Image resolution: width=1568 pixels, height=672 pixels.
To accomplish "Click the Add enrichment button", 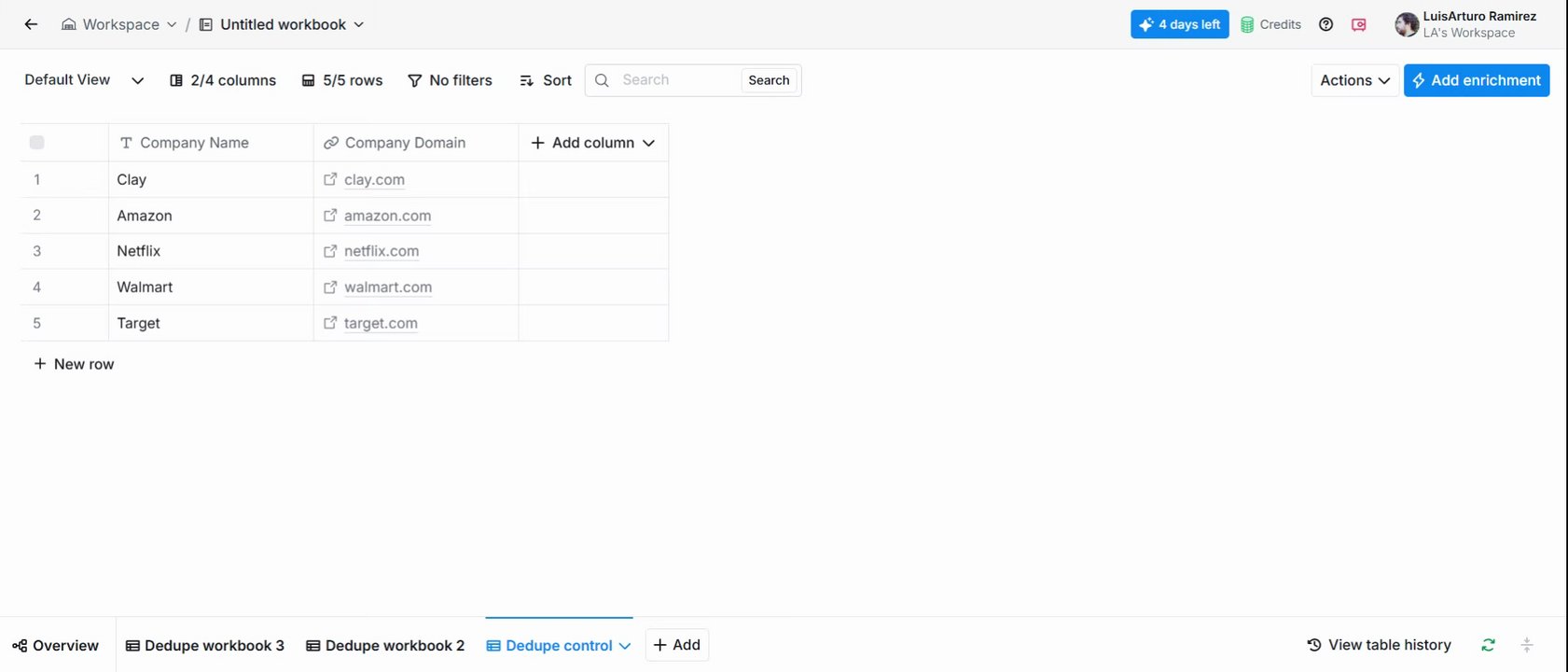I will tap(1476, 80).
